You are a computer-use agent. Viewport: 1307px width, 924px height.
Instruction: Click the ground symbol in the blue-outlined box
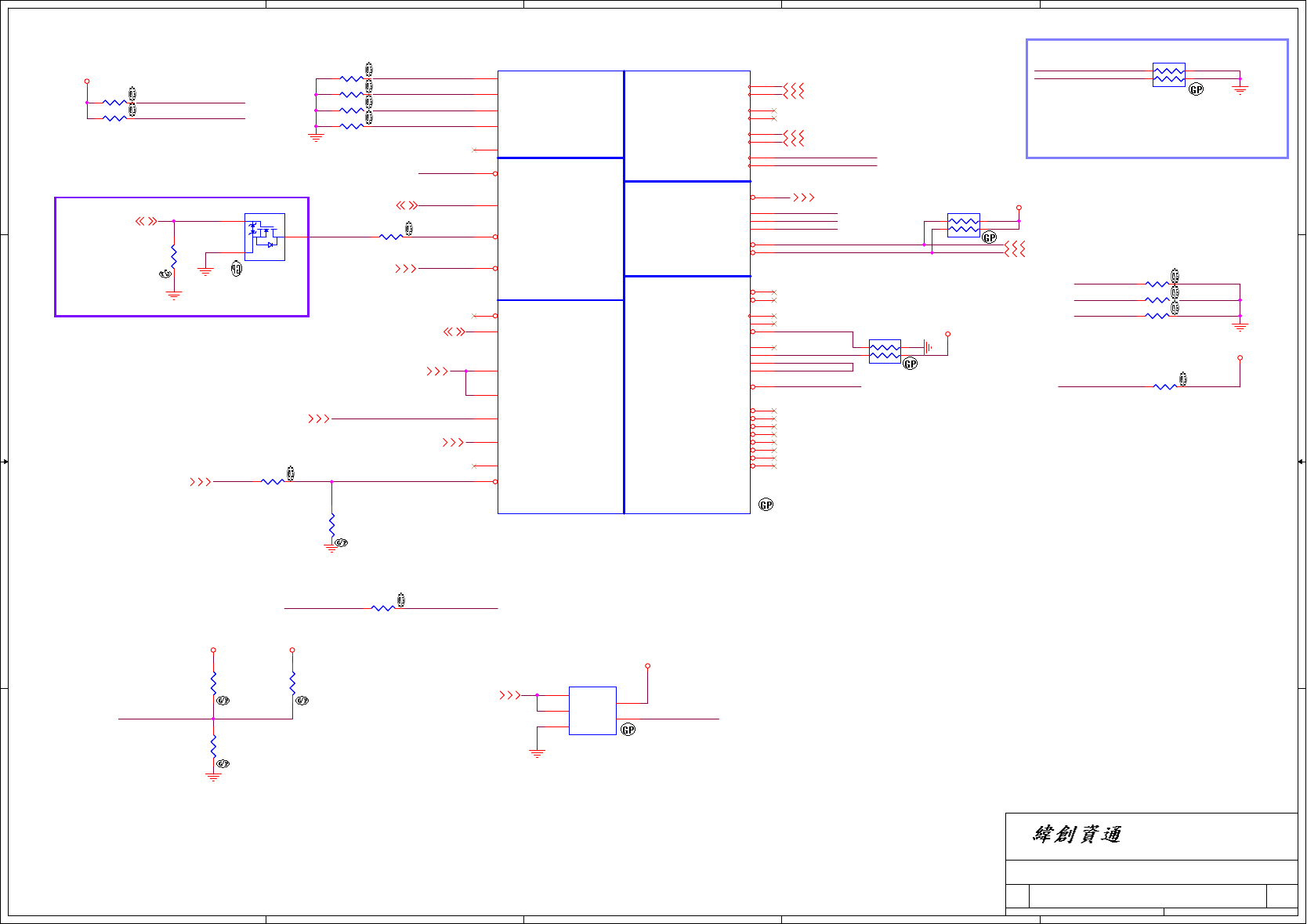[x=1240, y=90]
